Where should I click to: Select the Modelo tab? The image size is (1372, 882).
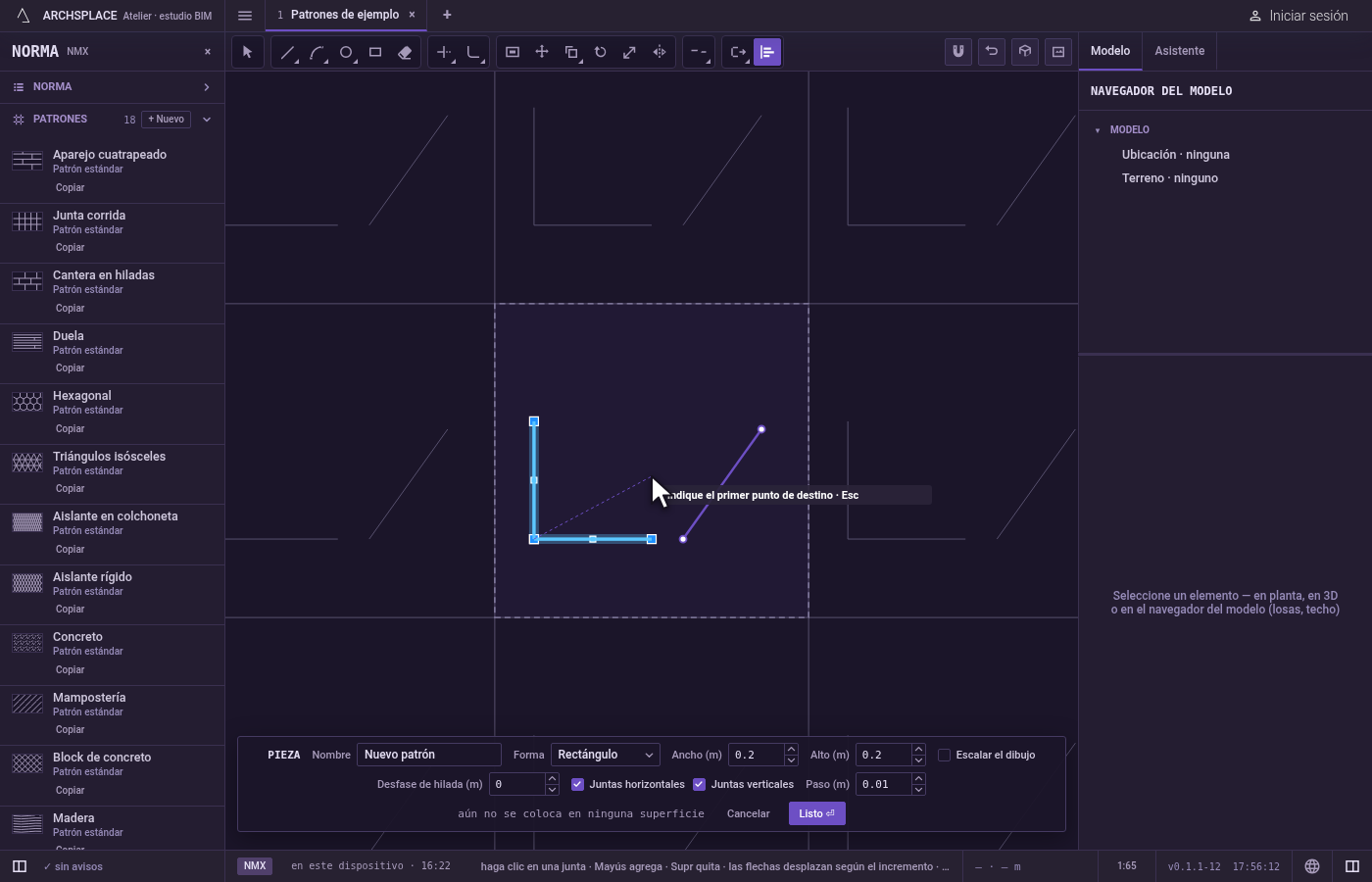(x=1110, y=51)
